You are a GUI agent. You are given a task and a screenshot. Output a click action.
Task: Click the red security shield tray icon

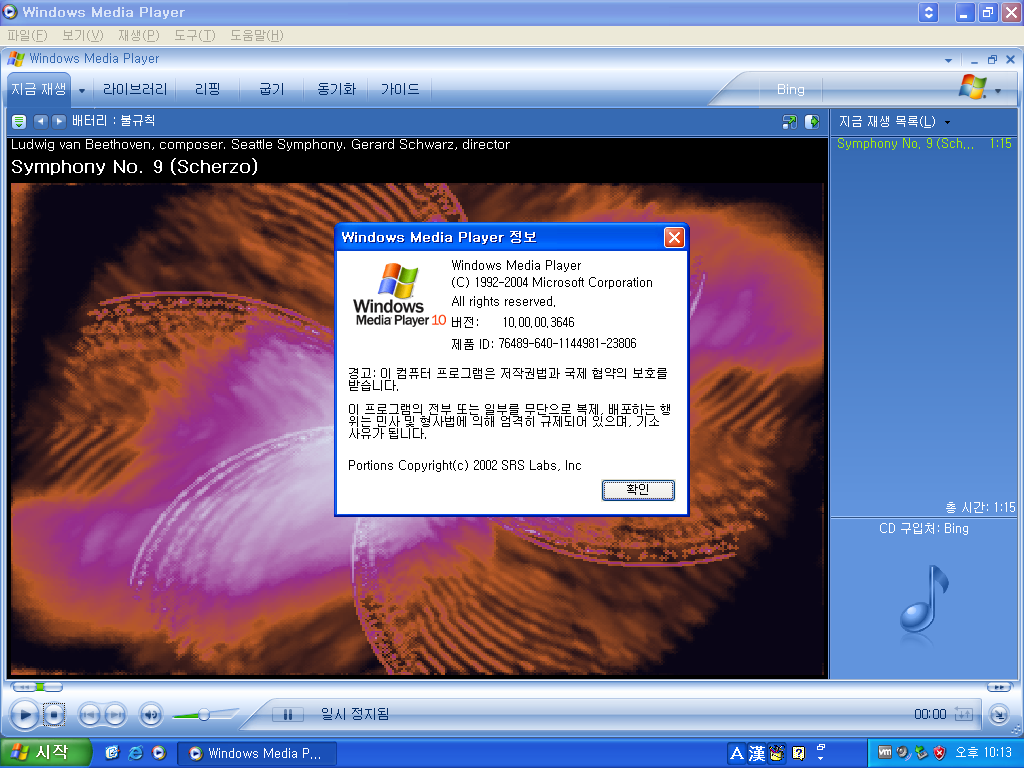tap(939, 753)
